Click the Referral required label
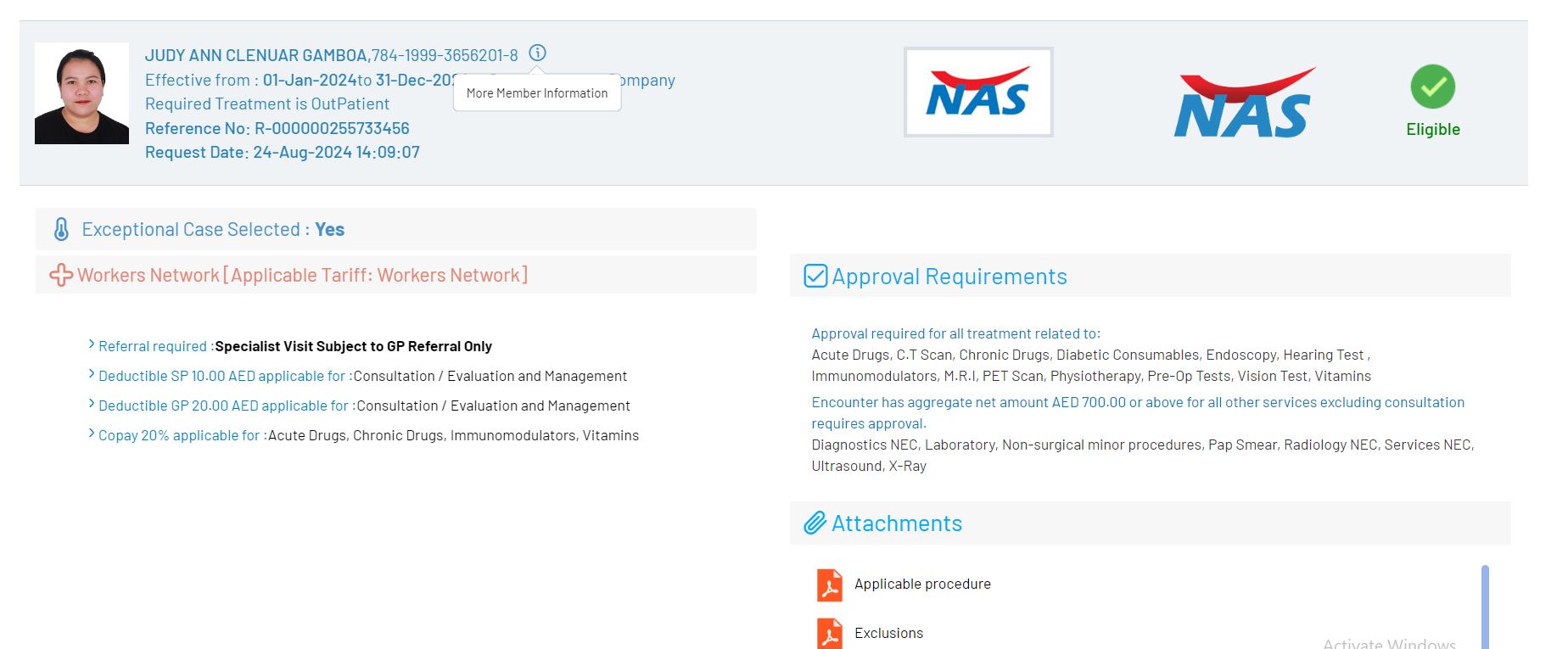The height and width of the screenshot is (649, 1568). click(154, 346)
